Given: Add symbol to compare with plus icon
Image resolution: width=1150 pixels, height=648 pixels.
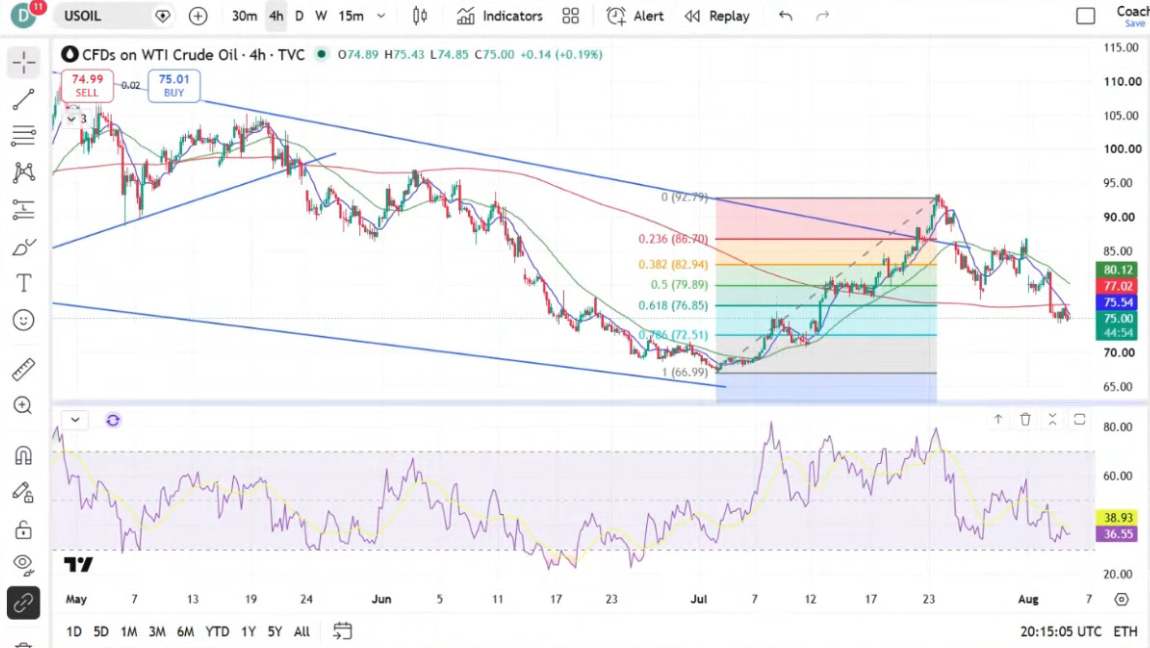Looking at the screenshot, I should pos(198,16).
